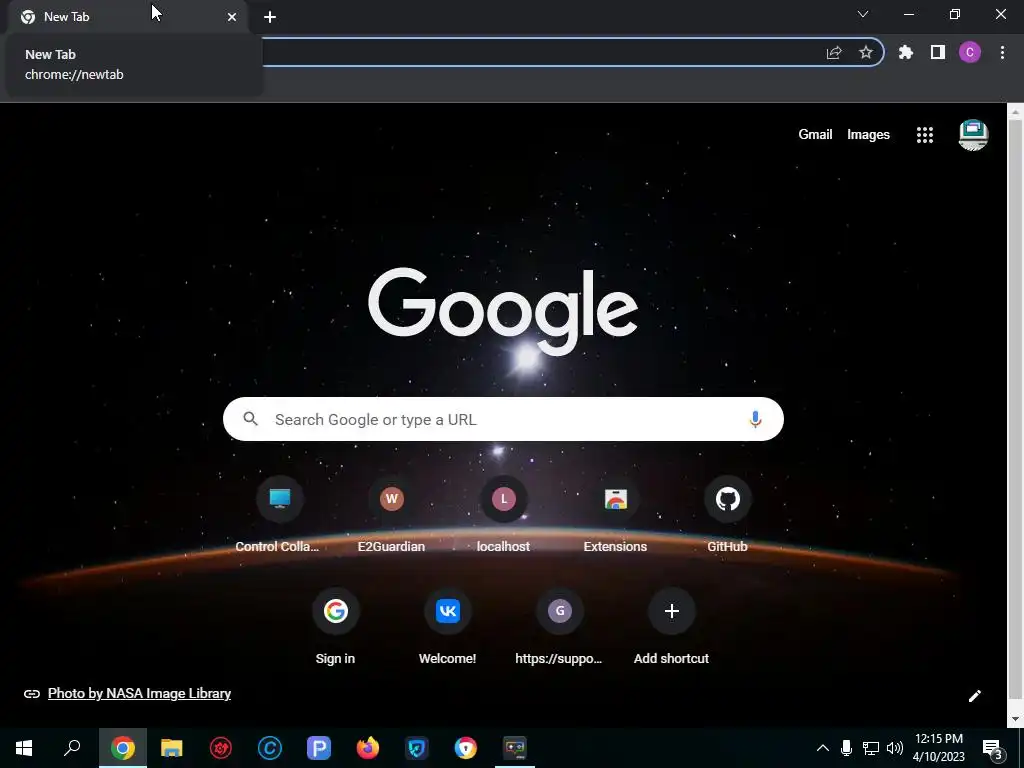Open network tray icon

click(x=871, y=748)
